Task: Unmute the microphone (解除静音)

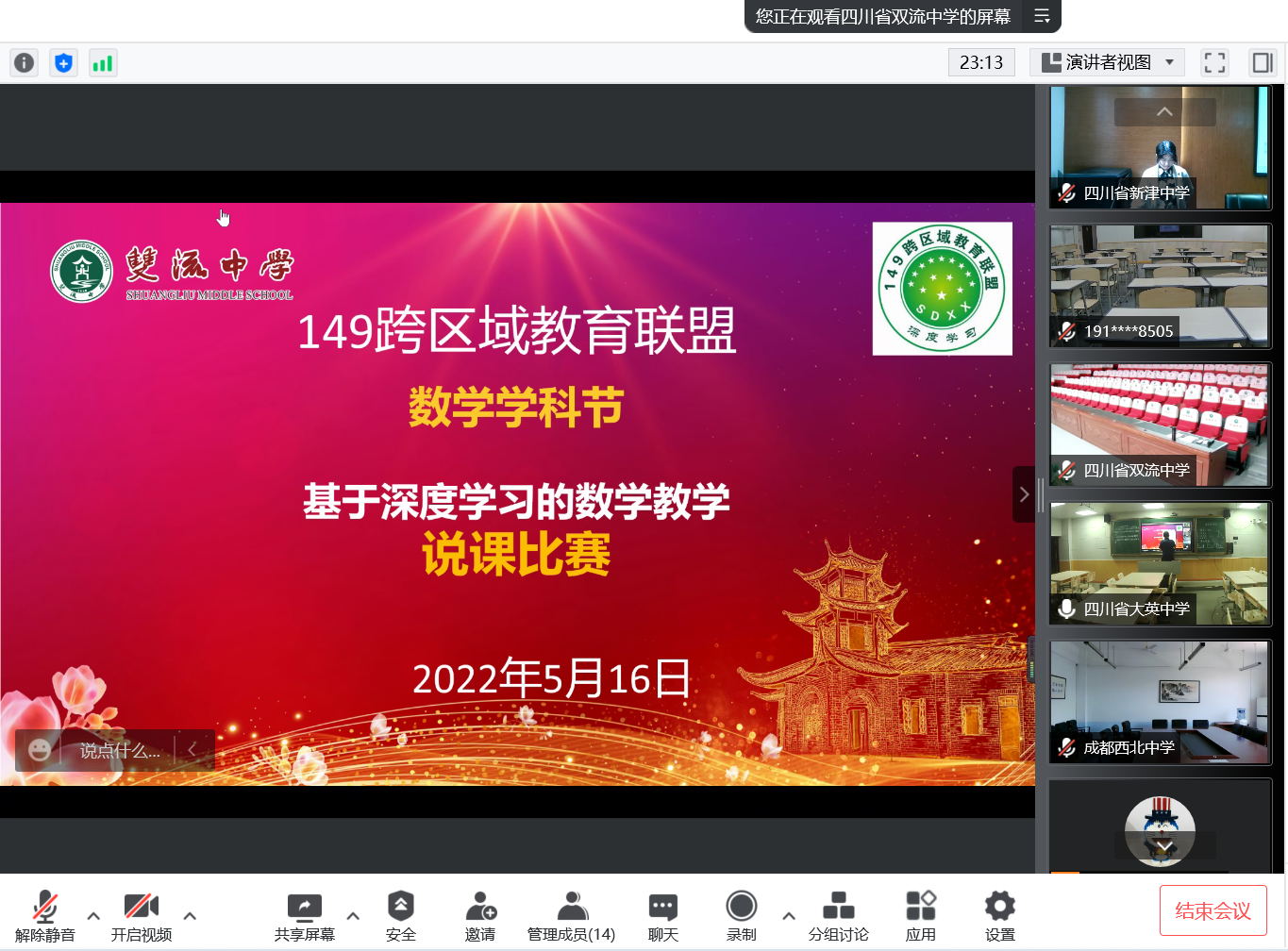Action: tap(44, 916)
